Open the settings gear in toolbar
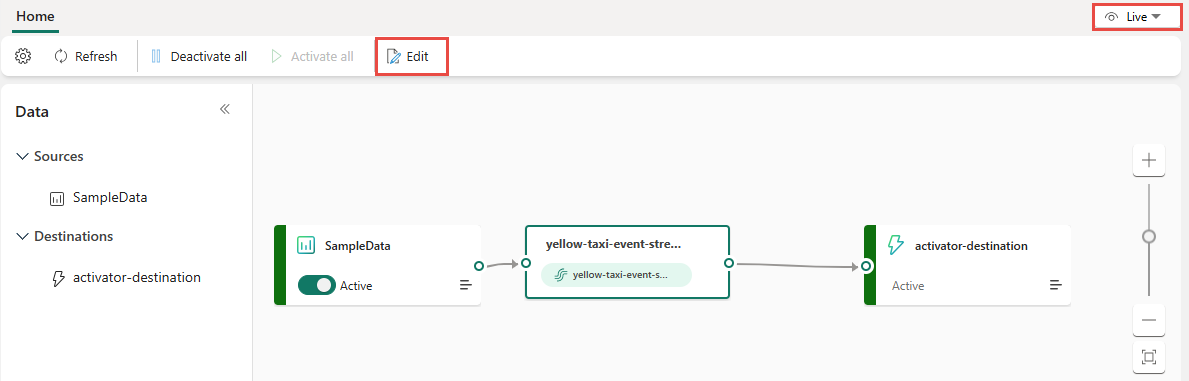 pyautogui.click(x=23, y=56)
